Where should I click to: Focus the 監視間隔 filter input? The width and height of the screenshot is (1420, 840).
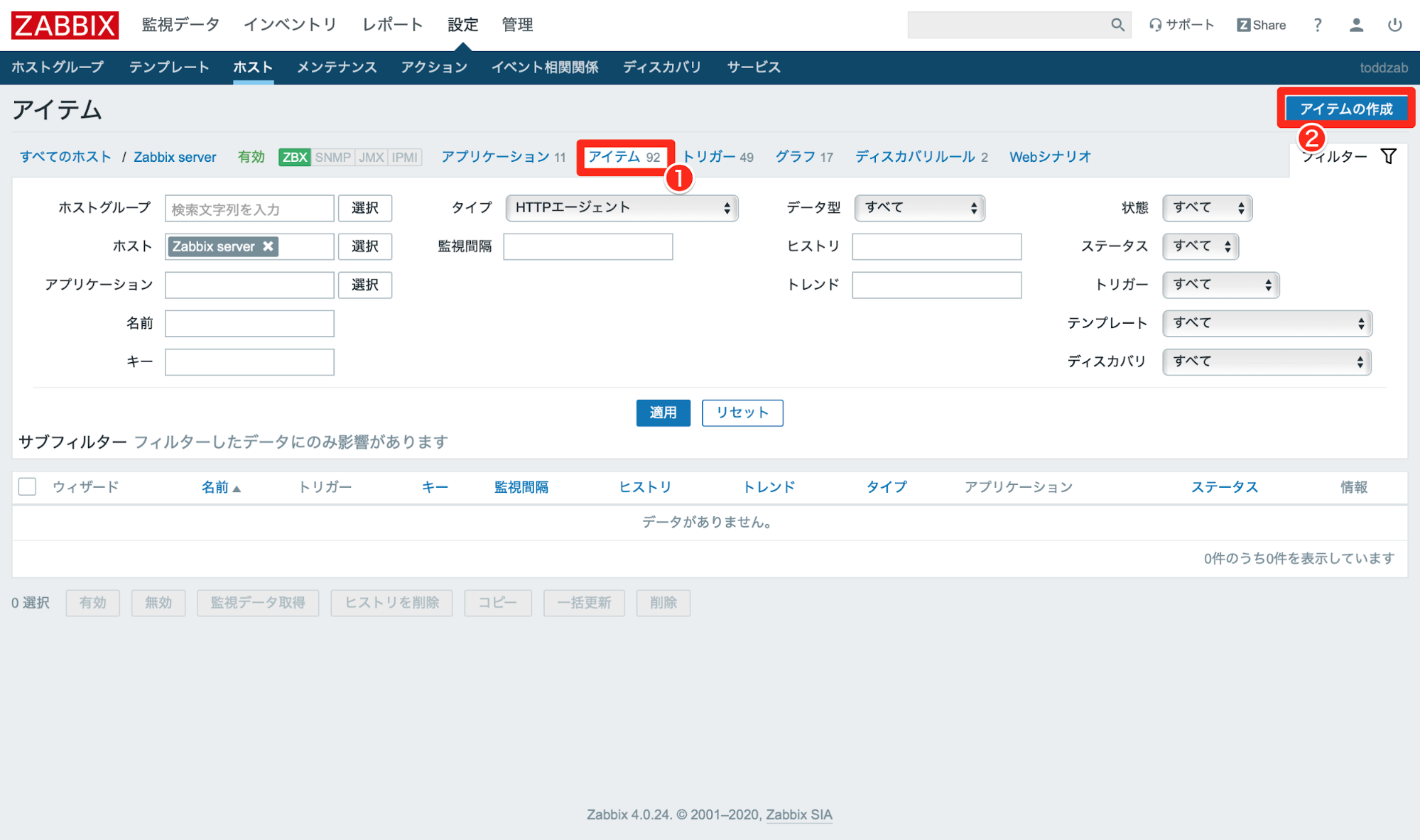[588, 246]
